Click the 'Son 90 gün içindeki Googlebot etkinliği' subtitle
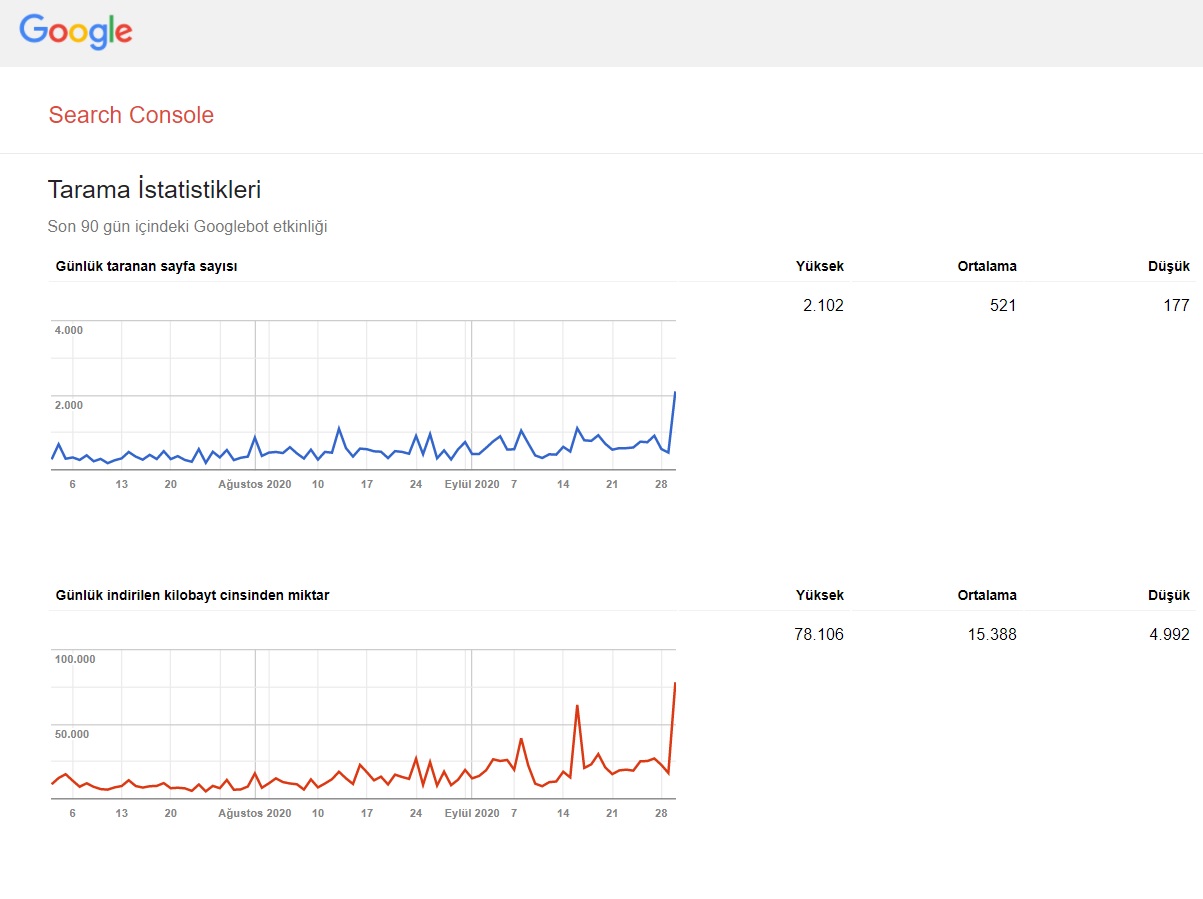Screen dimensions: 1203x899 (187, 227)
